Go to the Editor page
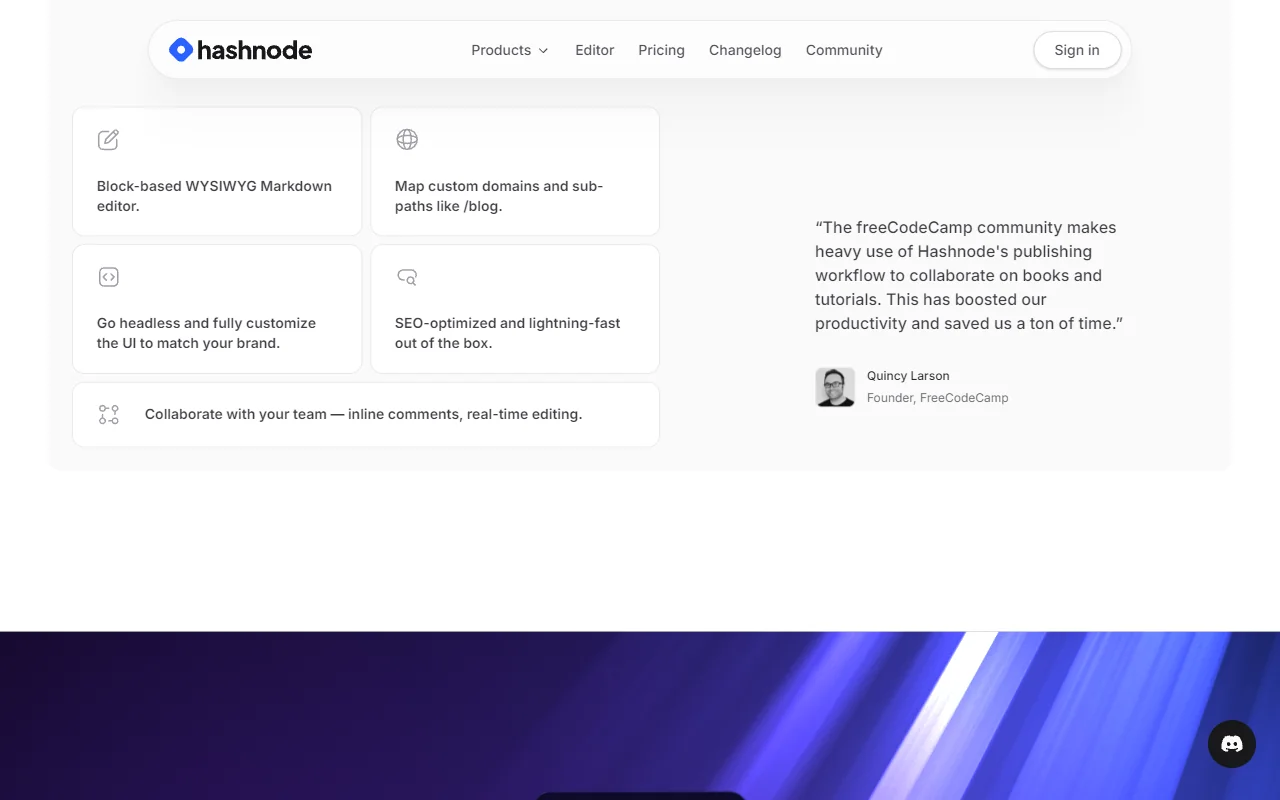Image resolution: width=1280 pixels, height=800 pixels. [594, 50]
